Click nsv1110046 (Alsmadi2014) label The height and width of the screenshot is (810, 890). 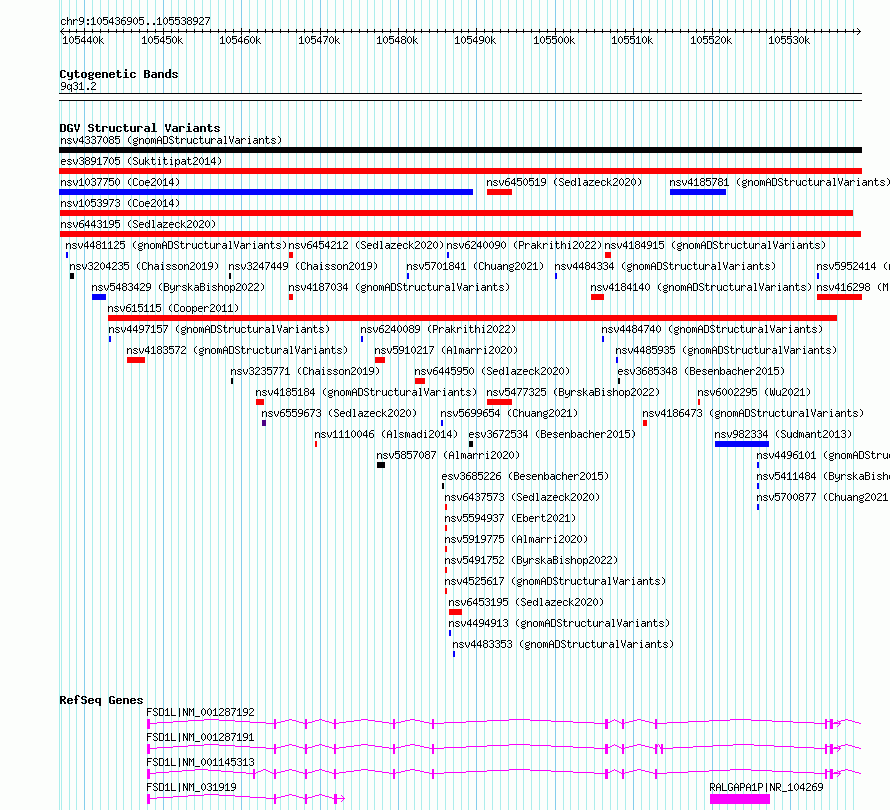[386, 434]
